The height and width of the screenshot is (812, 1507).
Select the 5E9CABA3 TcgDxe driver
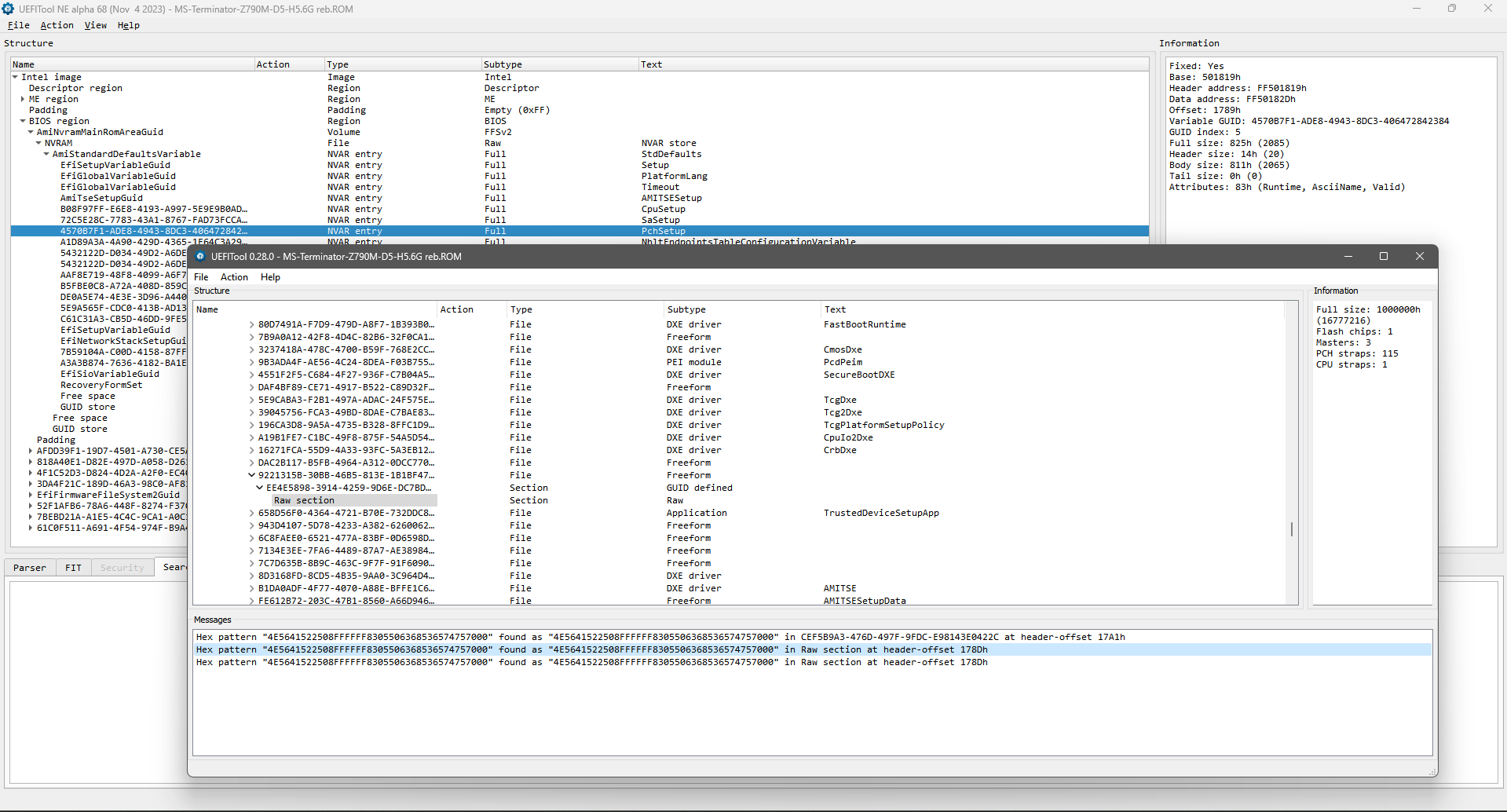[x=738, y=400]
